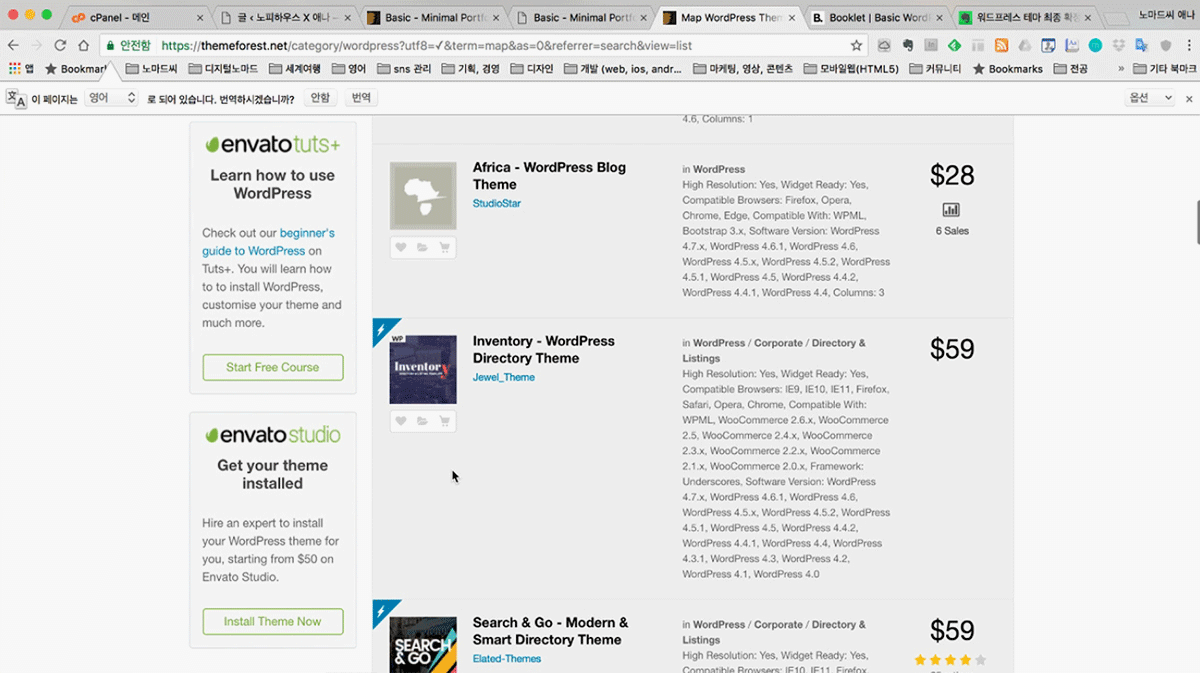Open the Dropbox extension icon
This screenshot has width=1200, height=673.
(x=1118, y=46)
